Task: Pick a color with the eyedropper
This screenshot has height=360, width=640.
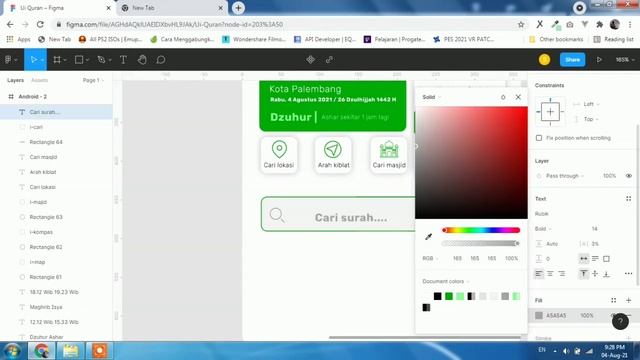Action: (x=428, y=237)
